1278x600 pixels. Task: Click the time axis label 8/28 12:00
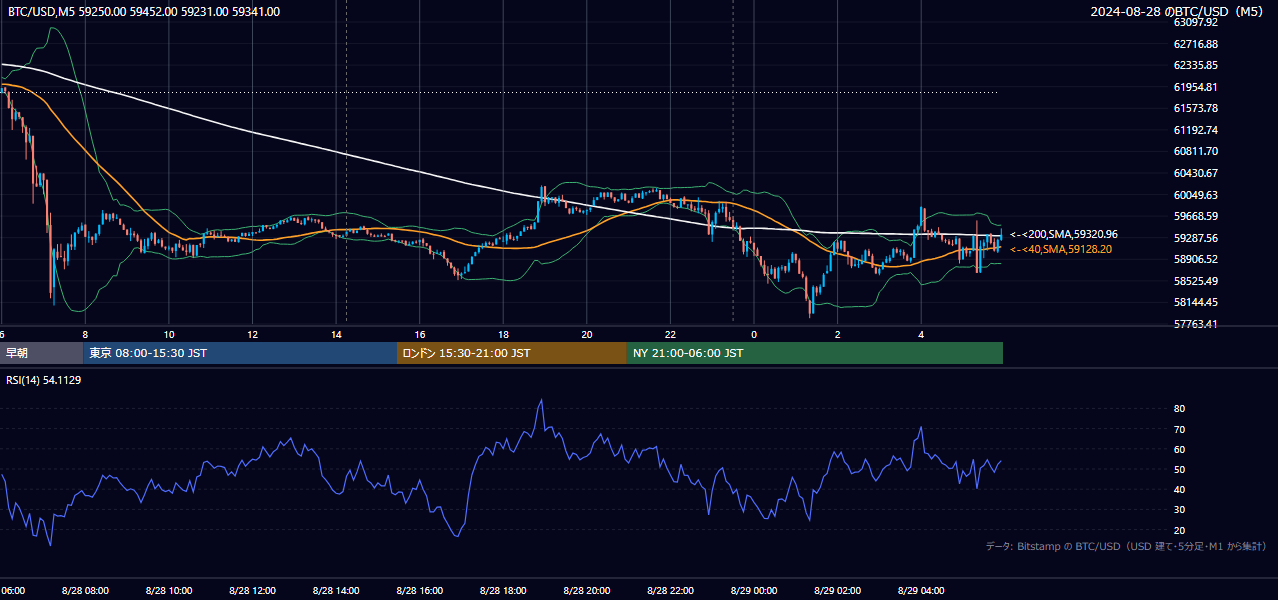(x=252, y=591)
